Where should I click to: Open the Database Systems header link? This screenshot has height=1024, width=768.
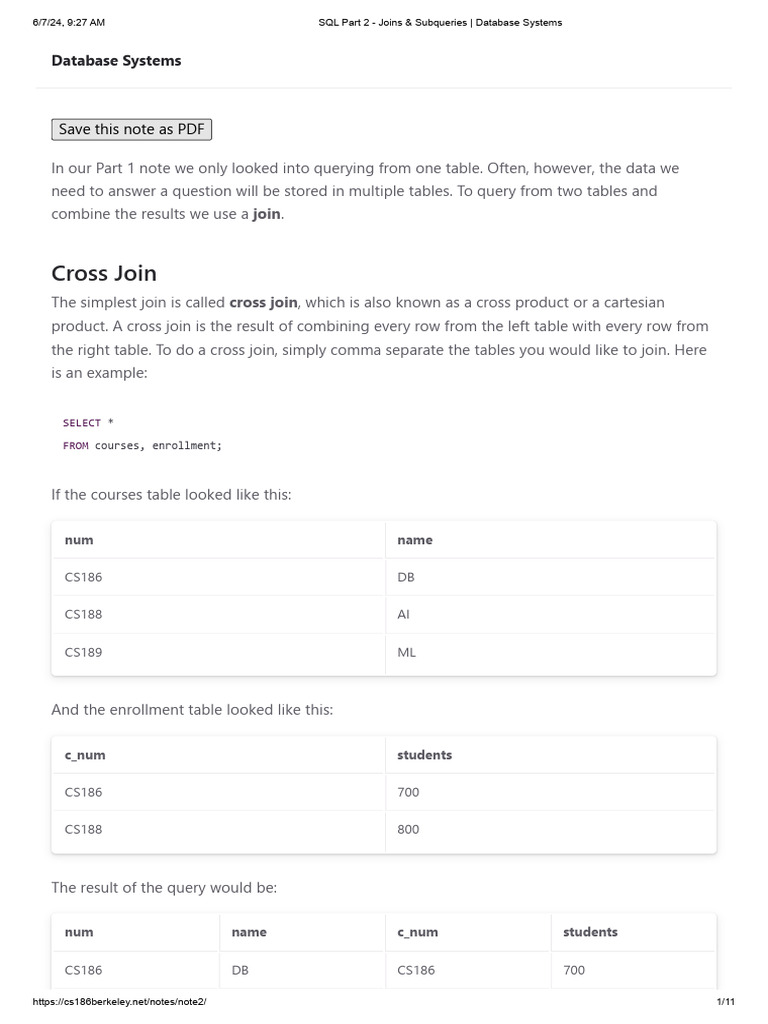coord(116,61)
